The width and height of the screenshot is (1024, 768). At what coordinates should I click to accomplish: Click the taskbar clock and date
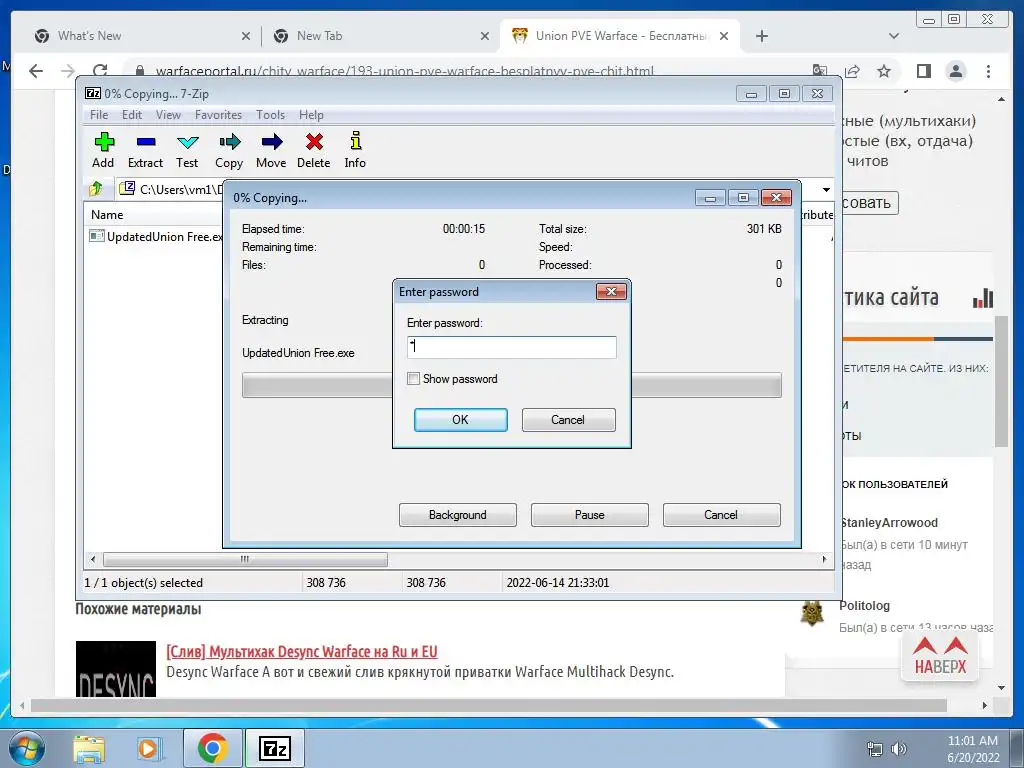[972, 749]
